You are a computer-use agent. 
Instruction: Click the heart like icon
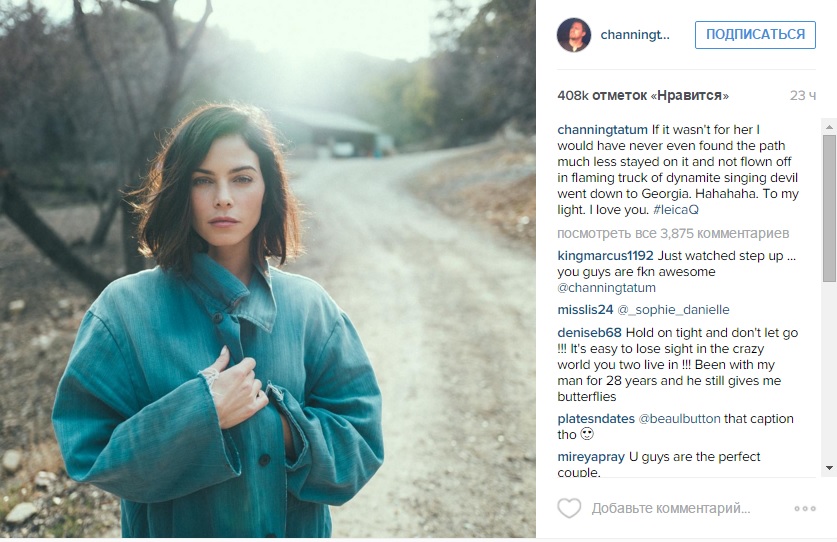(x=569, y=508)
